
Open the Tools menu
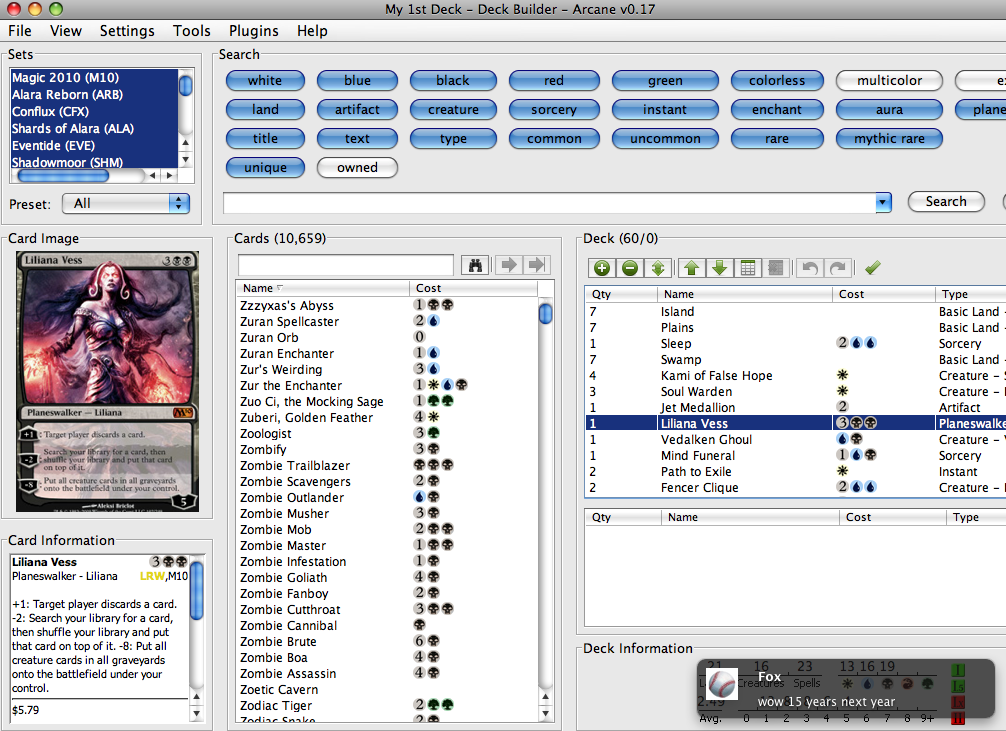[191, 31]
